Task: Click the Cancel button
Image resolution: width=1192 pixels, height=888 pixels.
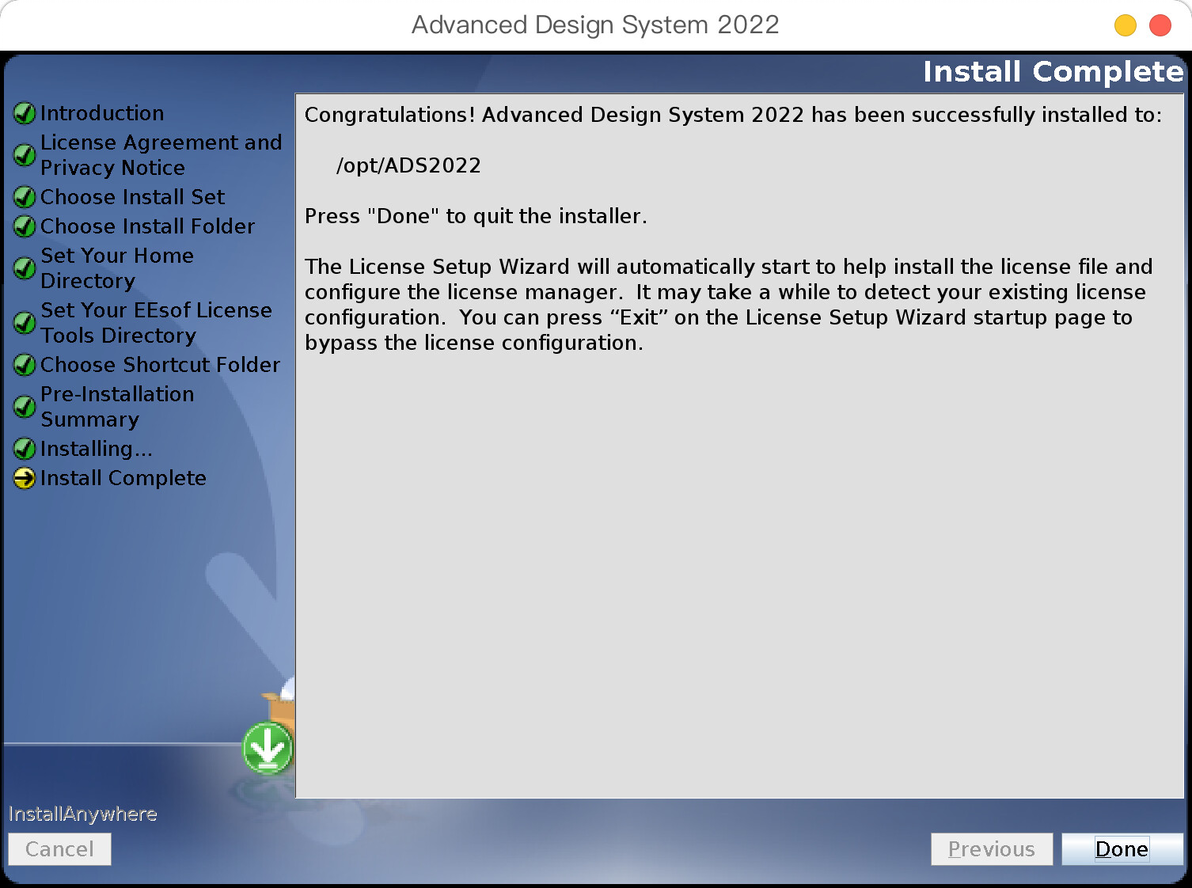Action: (59, 848)
